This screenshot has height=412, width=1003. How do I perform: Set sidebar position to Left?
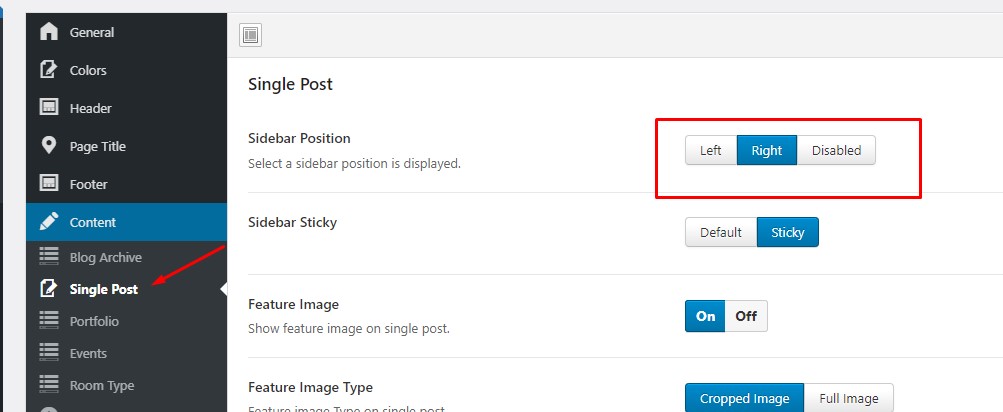[711, 150]
